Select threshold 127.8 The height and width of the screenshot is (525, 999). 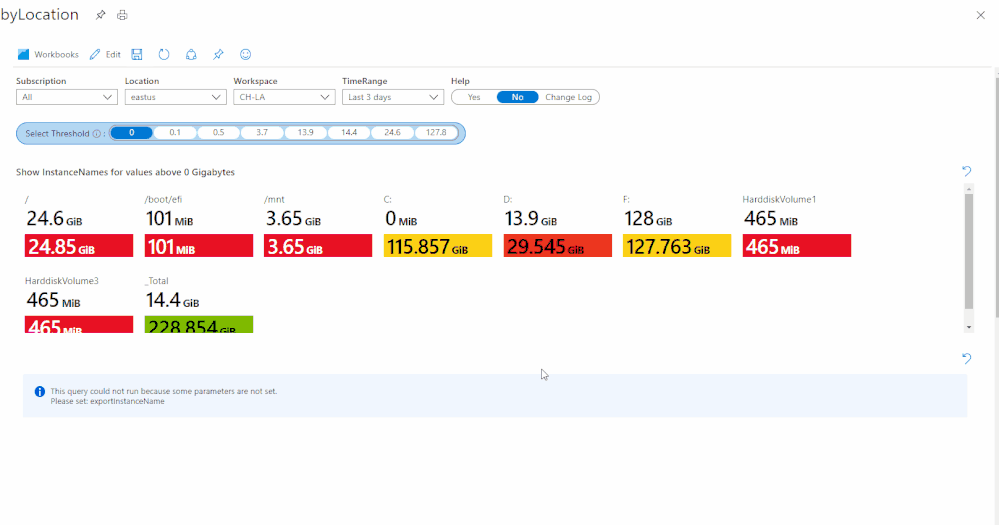pos(436,133)
